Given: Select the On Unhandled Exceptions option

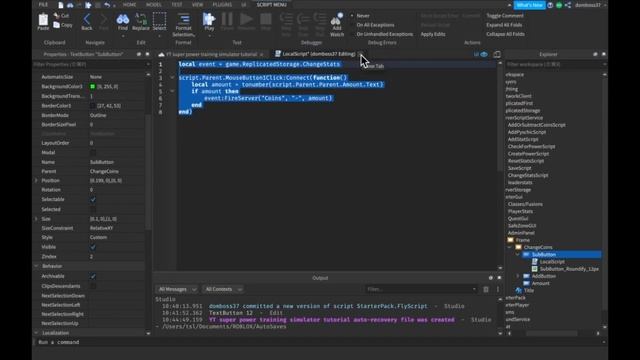Looking at the screenshot, I should [382, 34].
